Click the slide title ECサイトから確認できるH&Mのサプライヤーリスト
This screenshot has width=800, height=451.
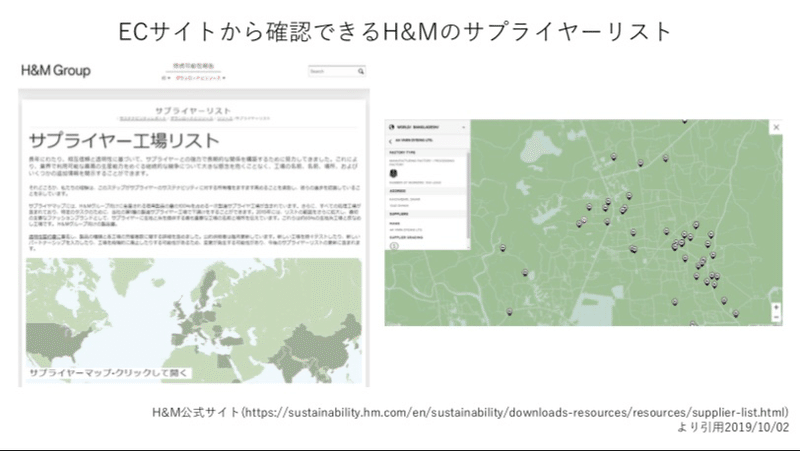tap(395, 32)
